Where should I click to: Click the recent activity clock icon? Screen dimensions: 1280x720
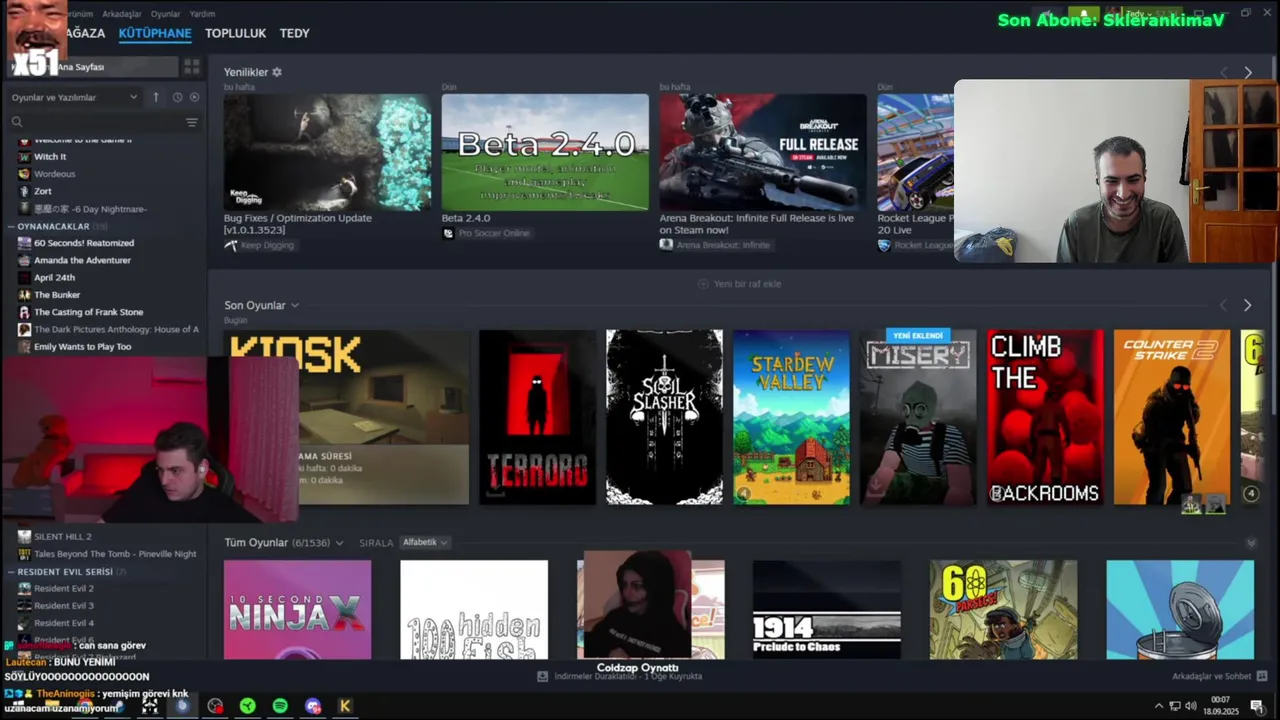[x=177, y=97]
